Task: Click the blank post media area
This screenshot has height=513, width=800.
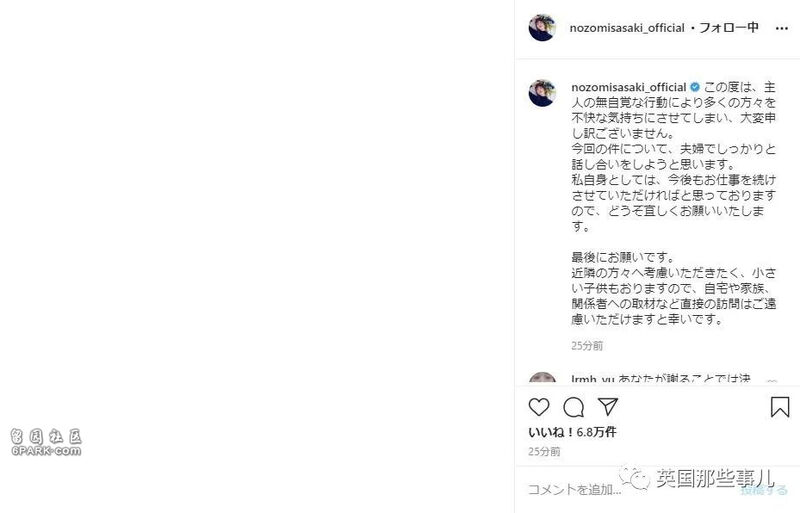Action: tap(257, 256)
